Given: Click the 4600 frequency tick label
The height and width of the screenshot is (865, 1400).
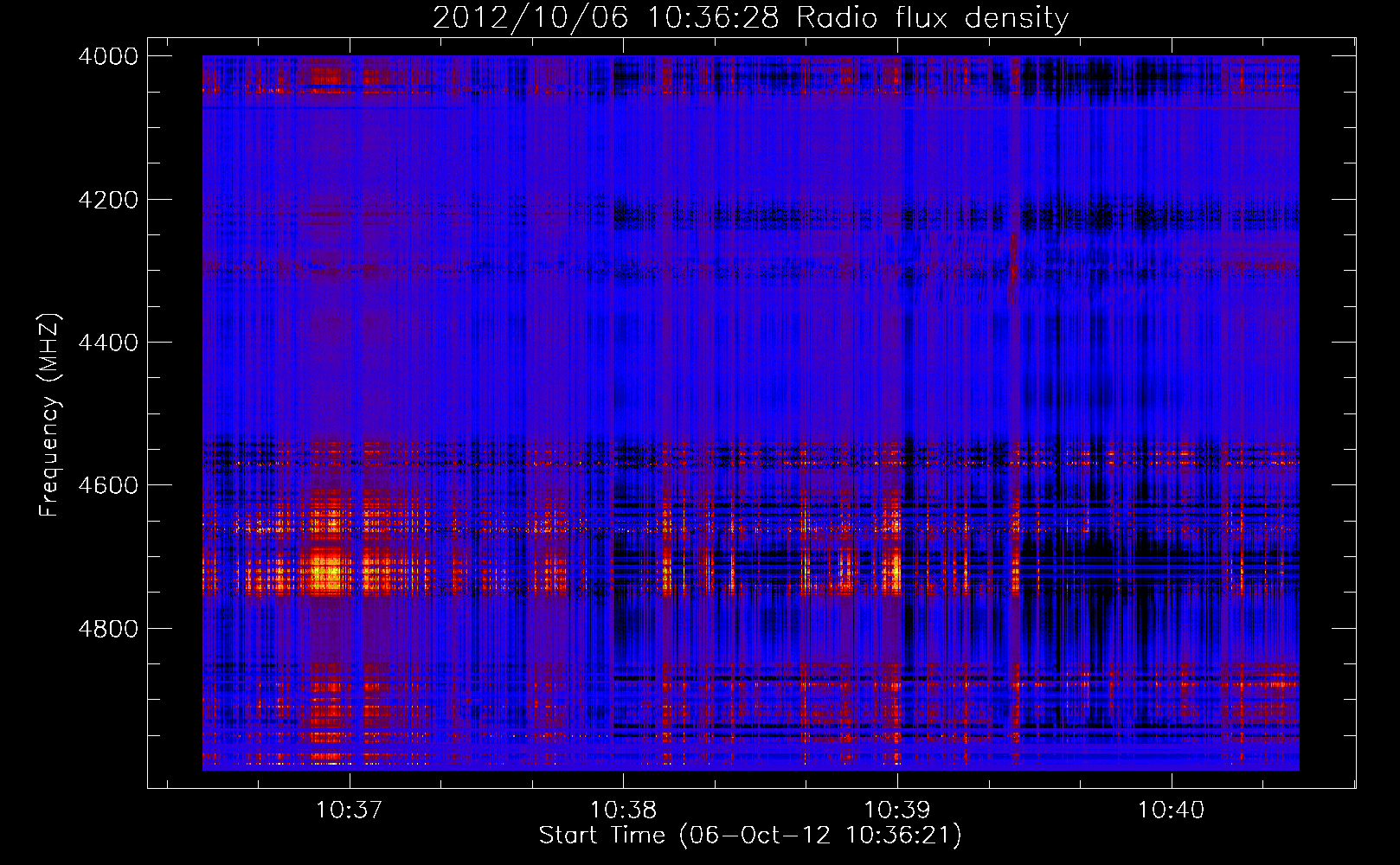Looking at the screenshot, I should click(108, 485).
